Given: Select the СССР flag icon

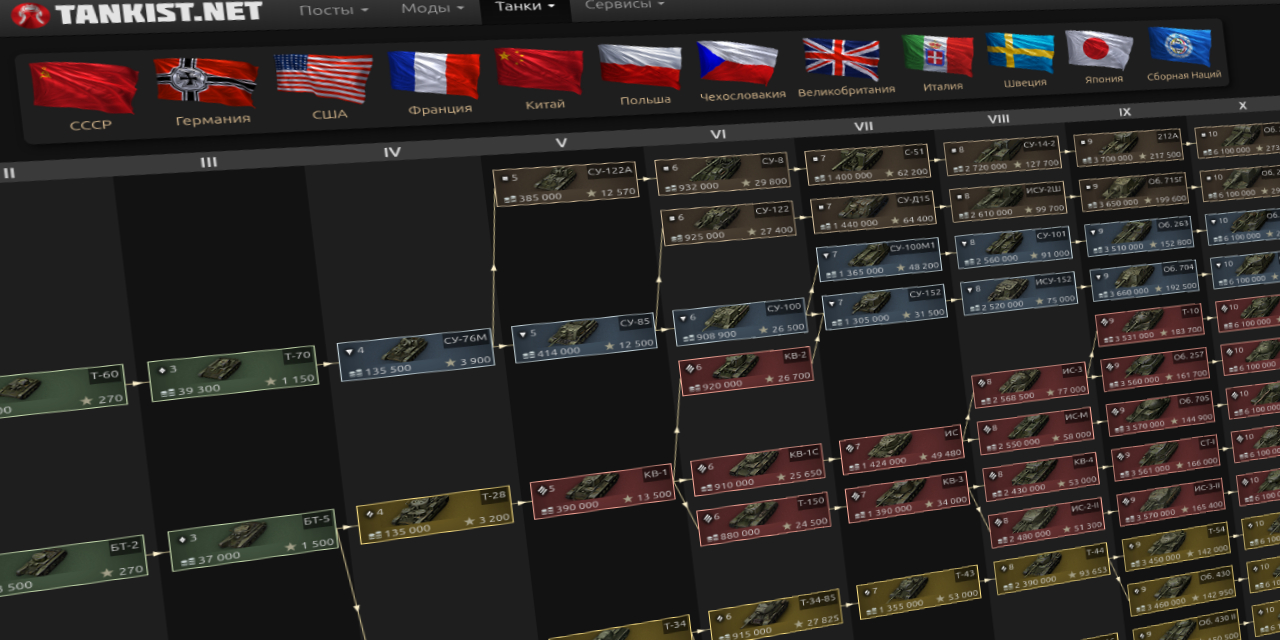Looking at the screenshot, I should [84, 87].
